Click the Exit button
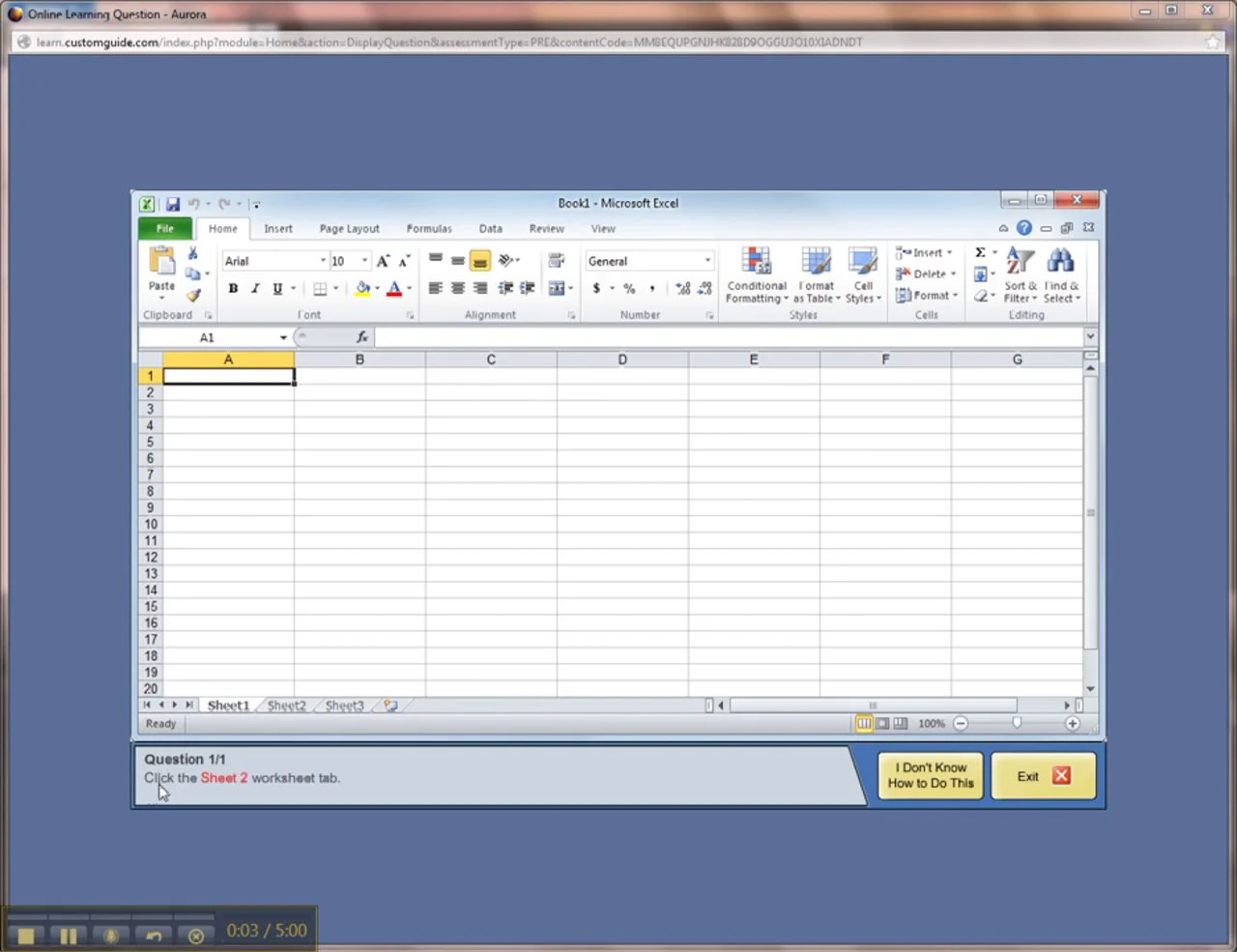The width and height of the screenshot is (1237, 952). coord(1043,775)
